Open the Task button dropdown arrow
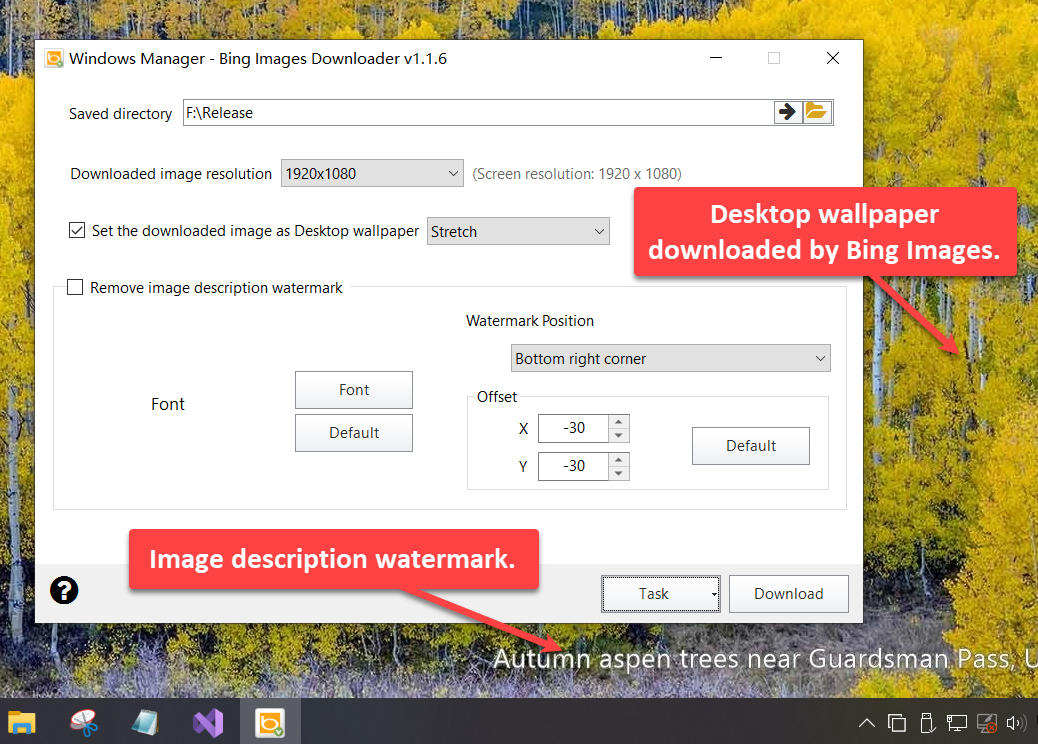 coord(714,594)
